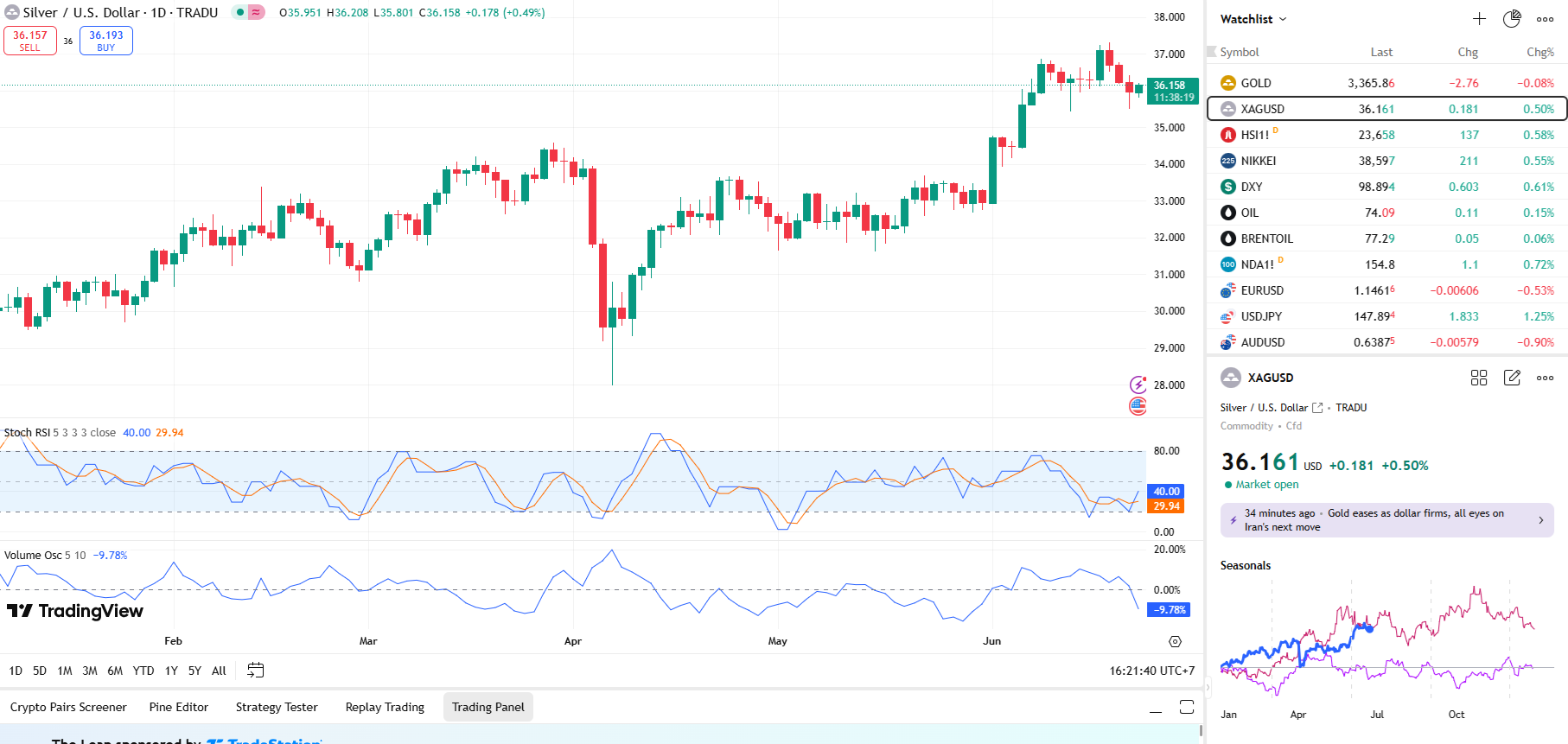Add a symbol with the Watchlist plus icon

1479,19
